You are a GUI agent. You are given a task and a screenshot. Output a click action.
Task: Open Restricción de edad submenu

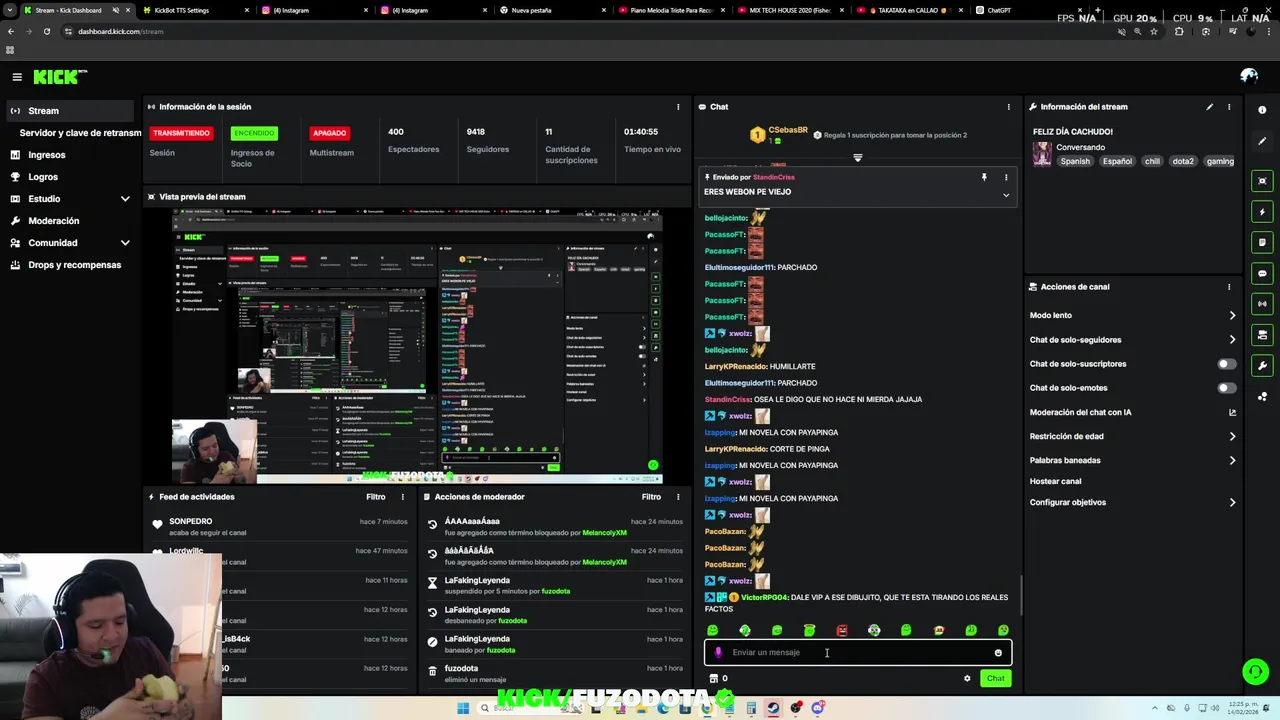(x=1232, y=436)
